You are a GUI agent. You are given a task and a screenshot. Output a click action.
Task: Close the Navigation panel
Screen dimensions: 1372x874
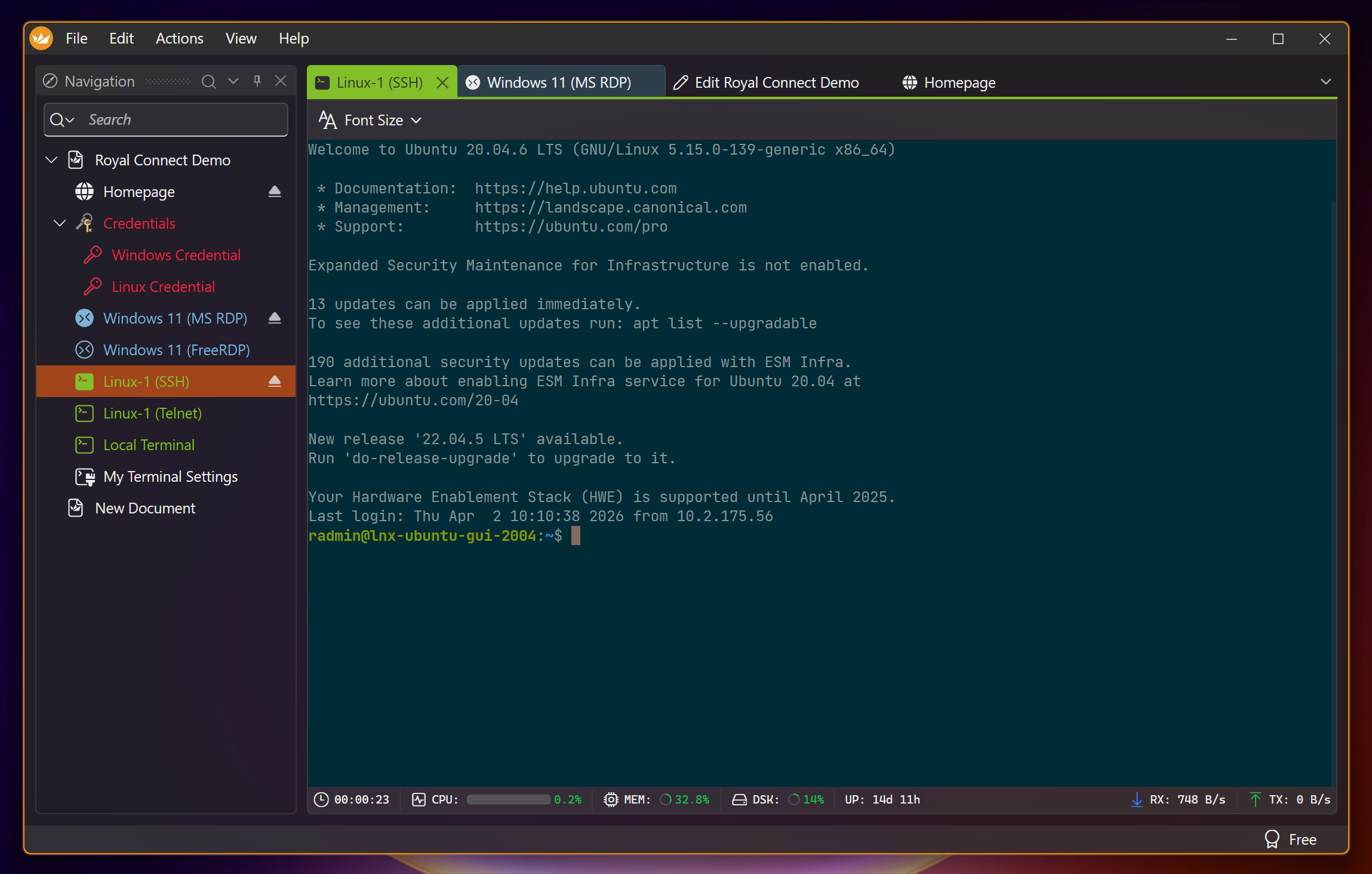[281, 81]
